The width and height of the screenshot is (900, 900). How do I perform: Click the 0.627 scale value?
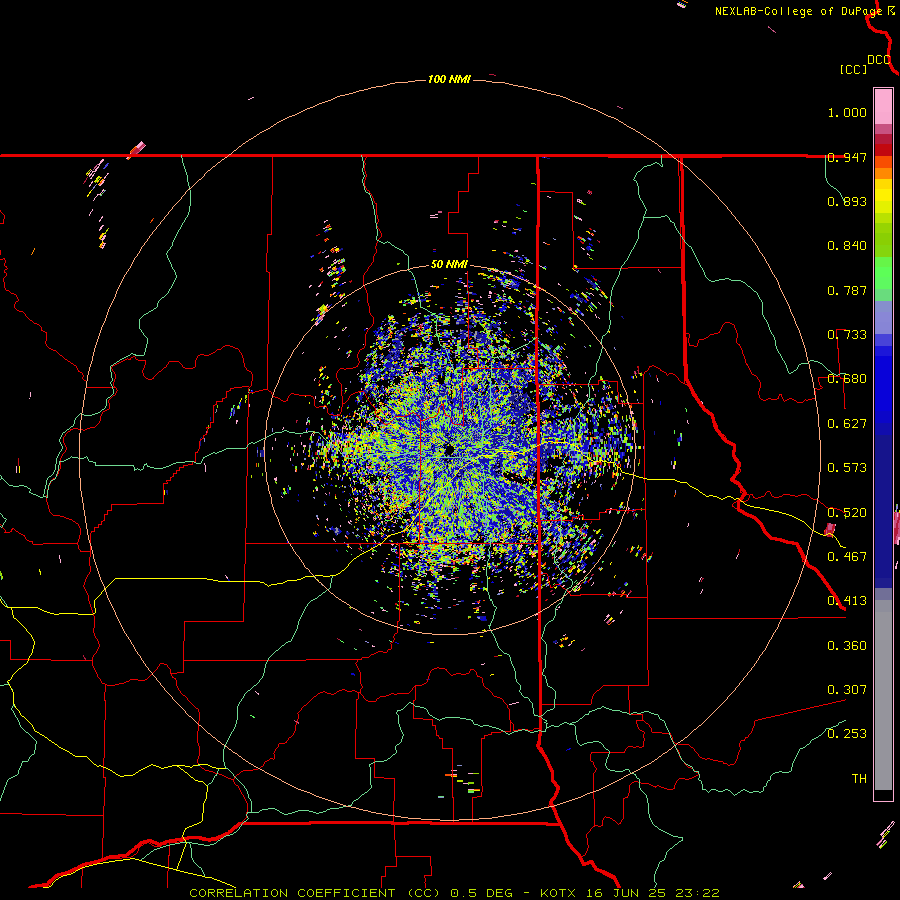click(847, 424)
